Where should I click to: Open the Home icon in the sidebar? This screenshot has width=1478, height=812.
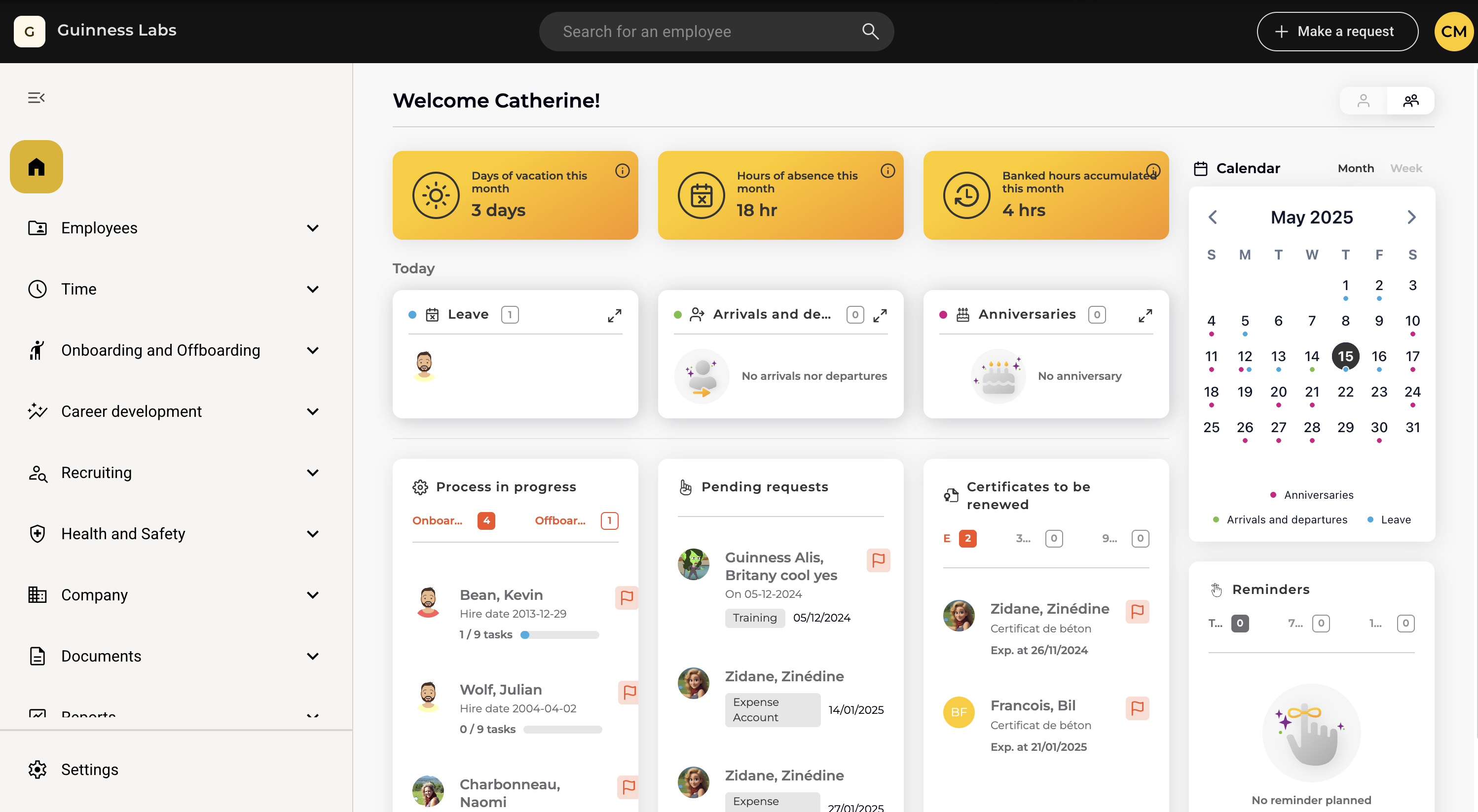point(36,166)
